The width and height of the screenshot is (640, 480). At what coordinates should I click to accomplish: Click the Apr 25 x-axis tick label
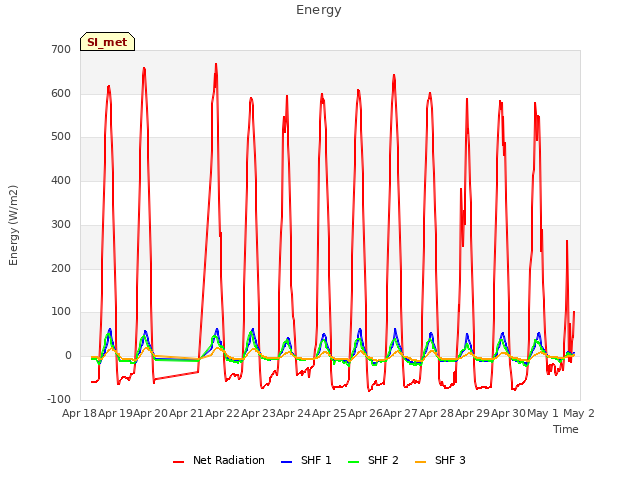coord(329,413)
